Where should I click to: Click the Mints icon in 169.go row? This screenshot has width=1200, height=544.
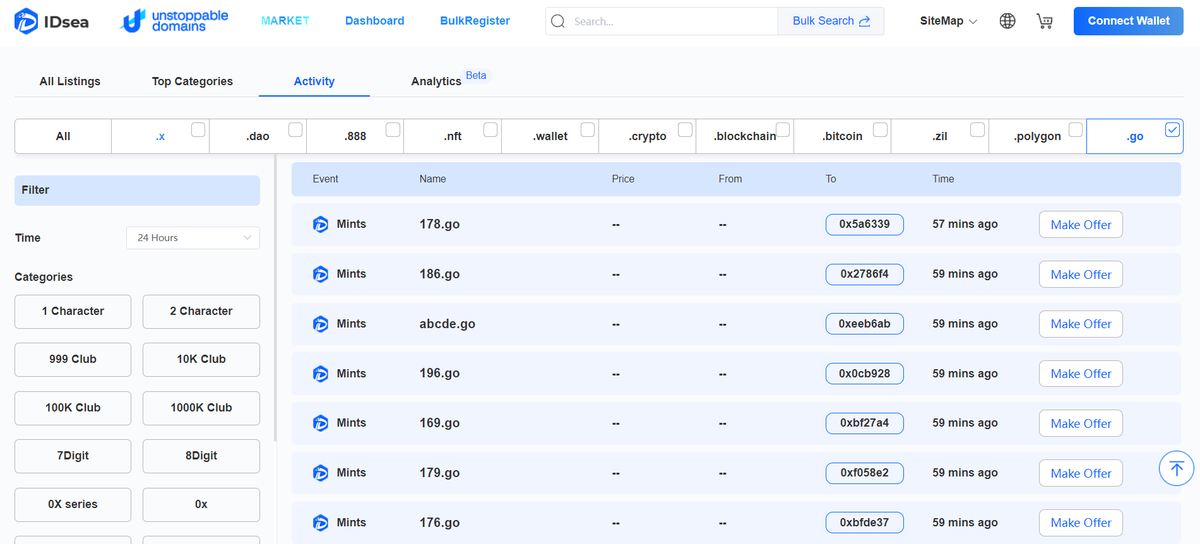tap(321, 423)
